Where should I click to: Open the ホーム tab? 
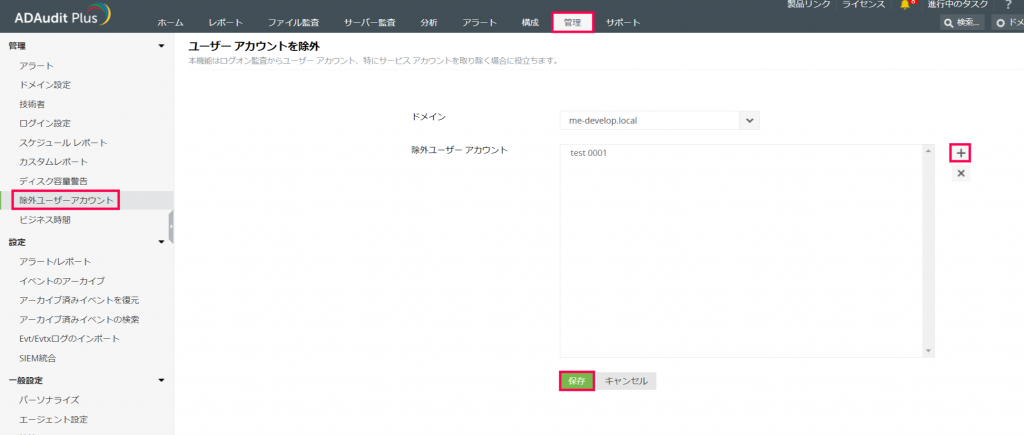click(x=170, y=23)
